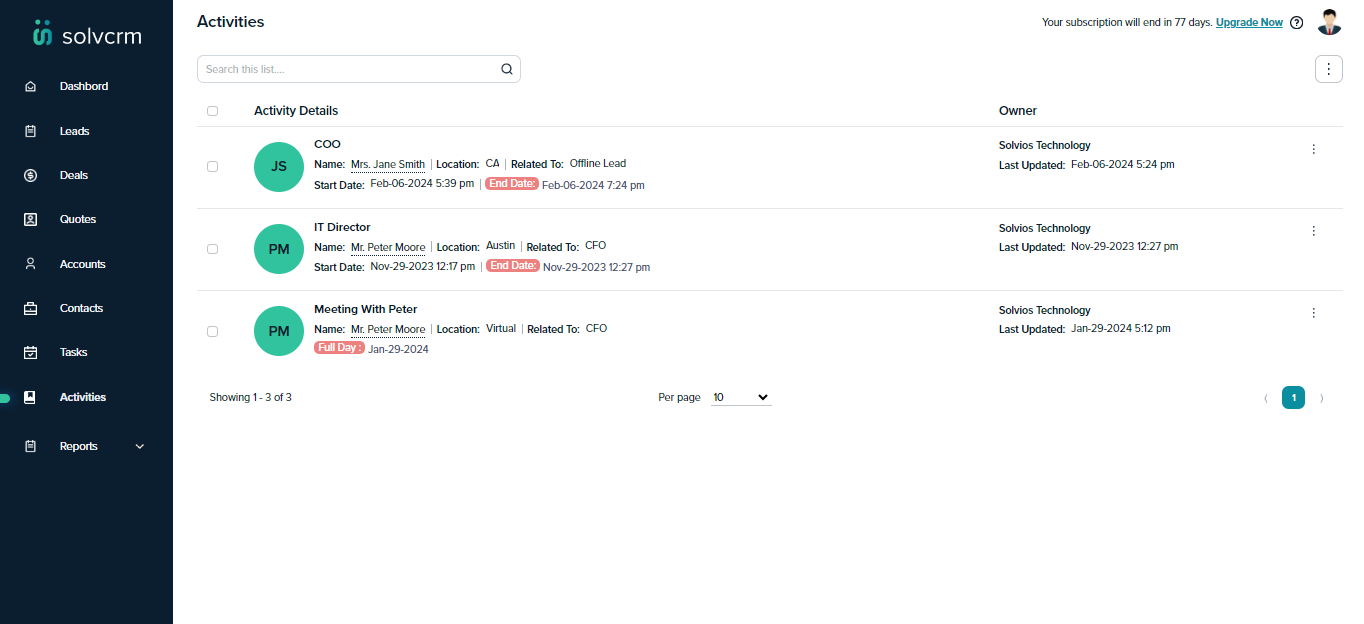1364x624 pixels.
Task: Click the Activities book icon
Action: (31, 397)
